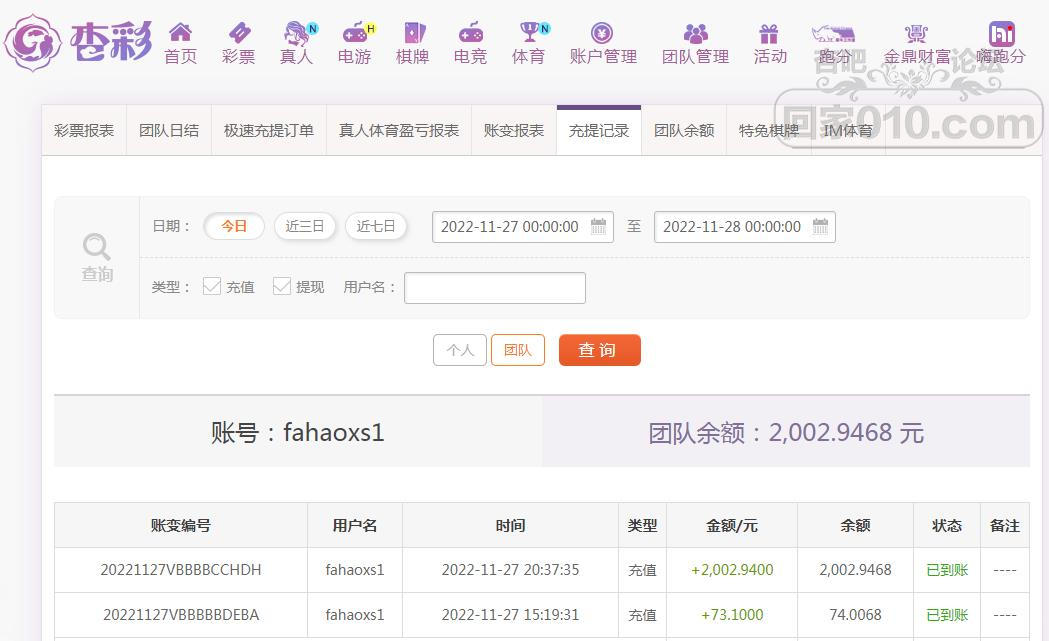The width and height of the screenshot is (1049, 641).
Task: Open the 团队管理 people group icon
Action: pos(696,32)
